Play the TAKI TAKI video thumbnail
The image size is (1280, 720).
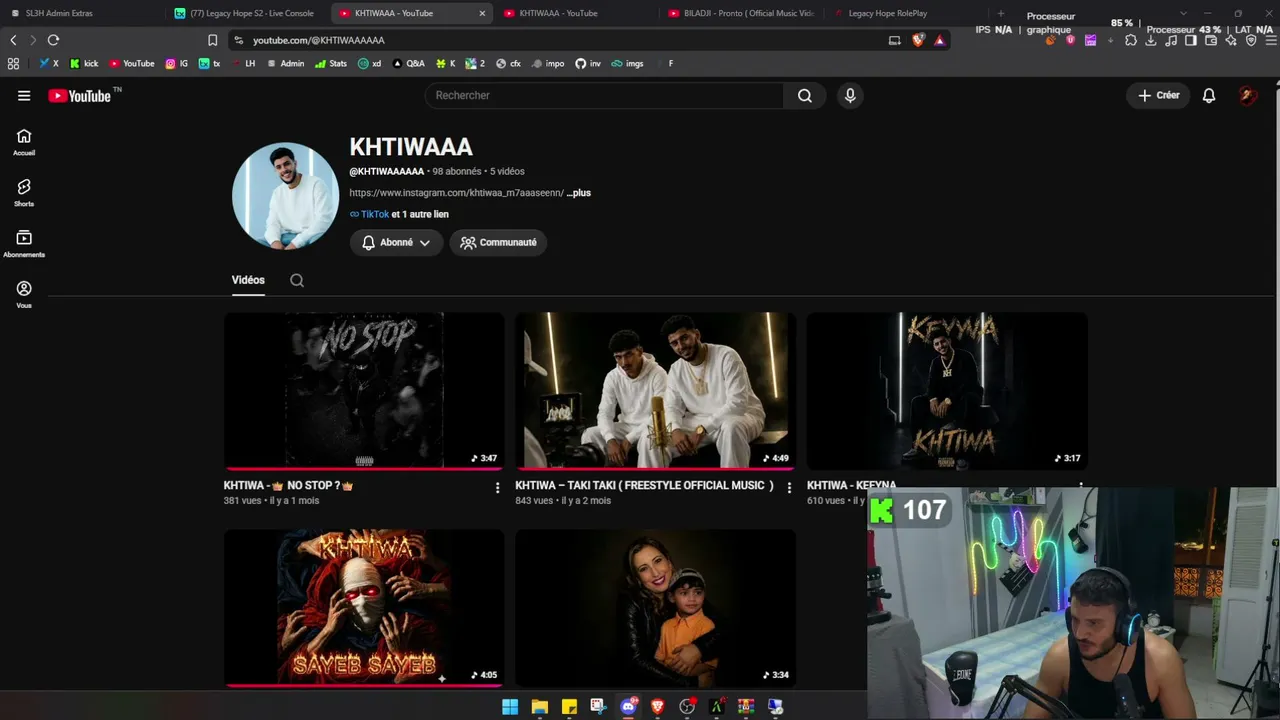(x=655, y=391)
